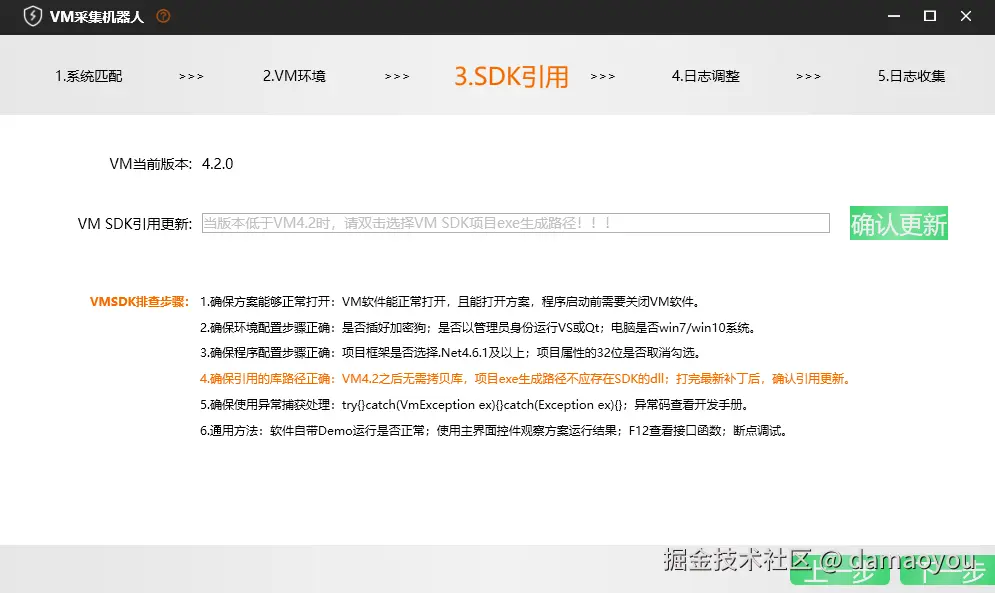Click the green 确认更新 button
Screen dimensions: 995x593
pyautogui.click(x=899, y=223)
